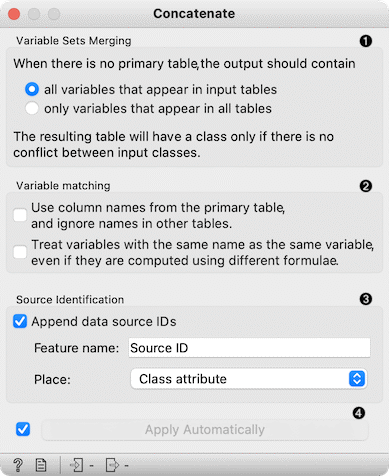389x476 pixels.
Task: Close the Concatenate window with red button
Action: (x=14, y=14)
